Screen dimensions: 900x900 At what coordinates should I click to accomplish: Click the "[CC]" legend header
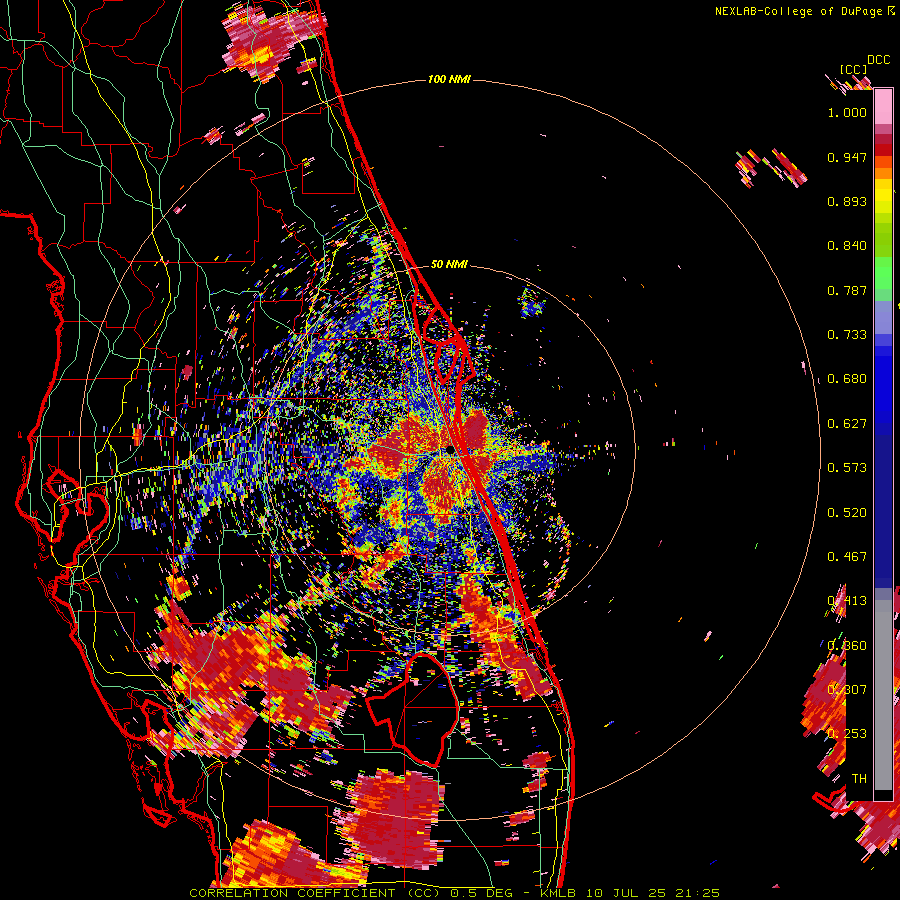853,69
